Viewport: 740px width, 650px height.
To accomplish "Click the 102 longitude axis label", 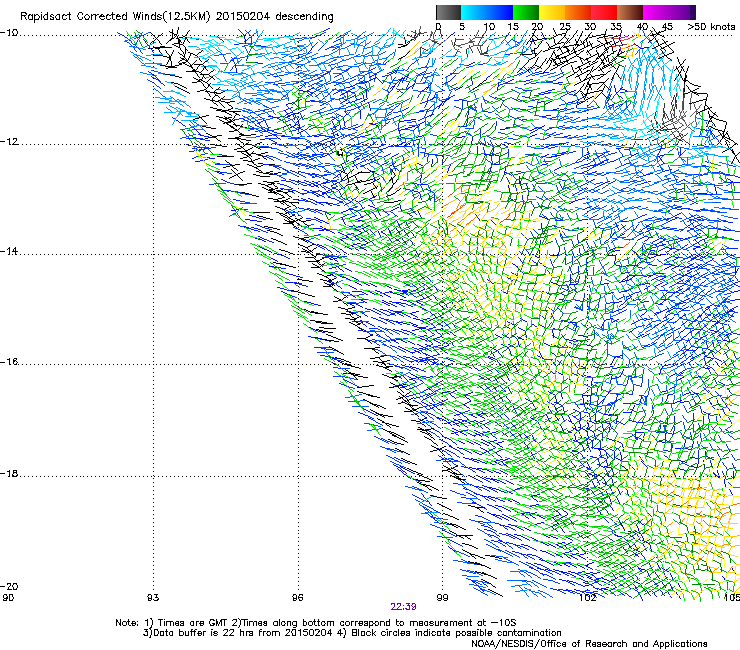I will pyautogui.click(x=588, y=598).
